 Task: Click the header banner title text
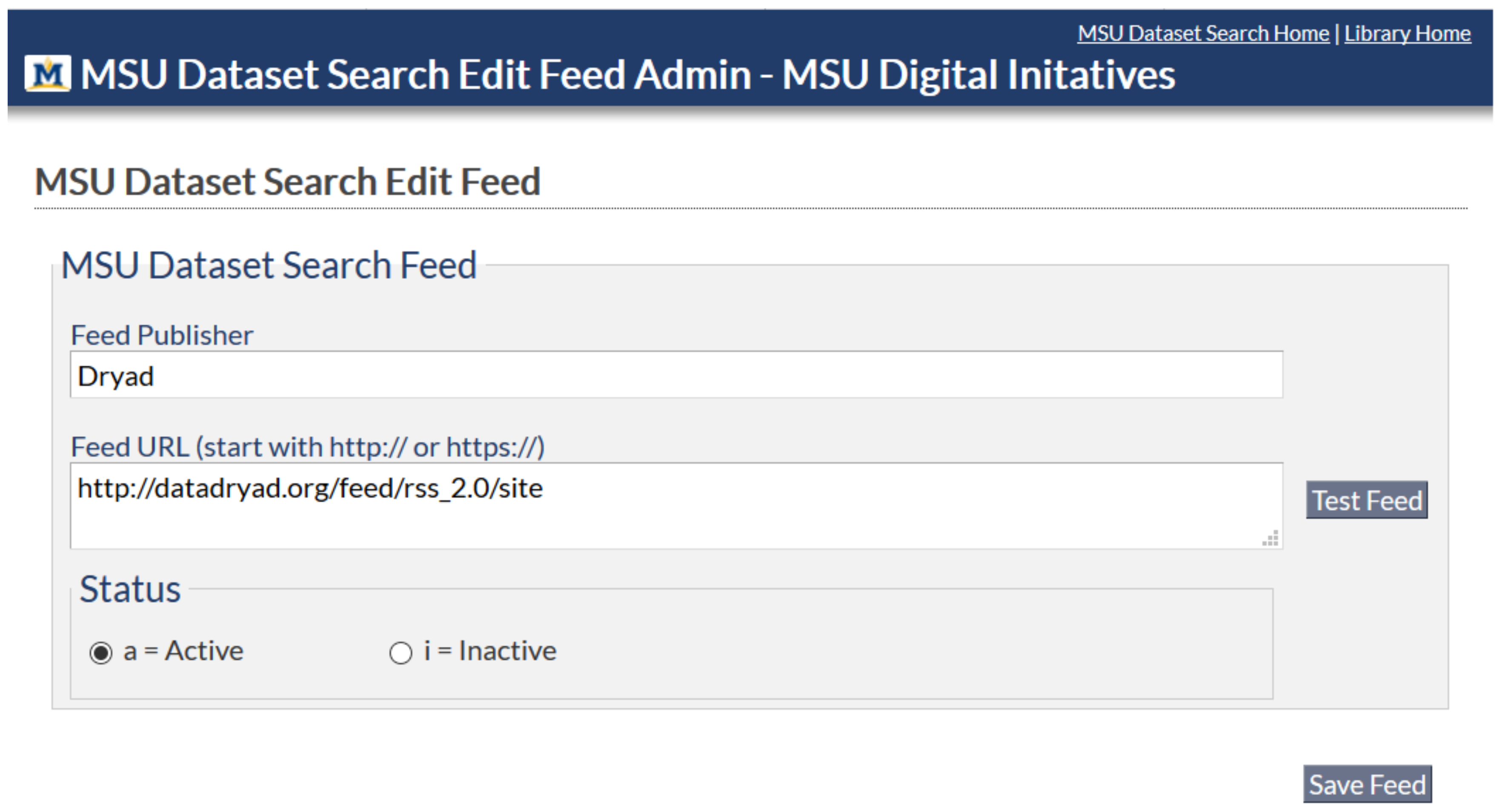tap(628, 75)
